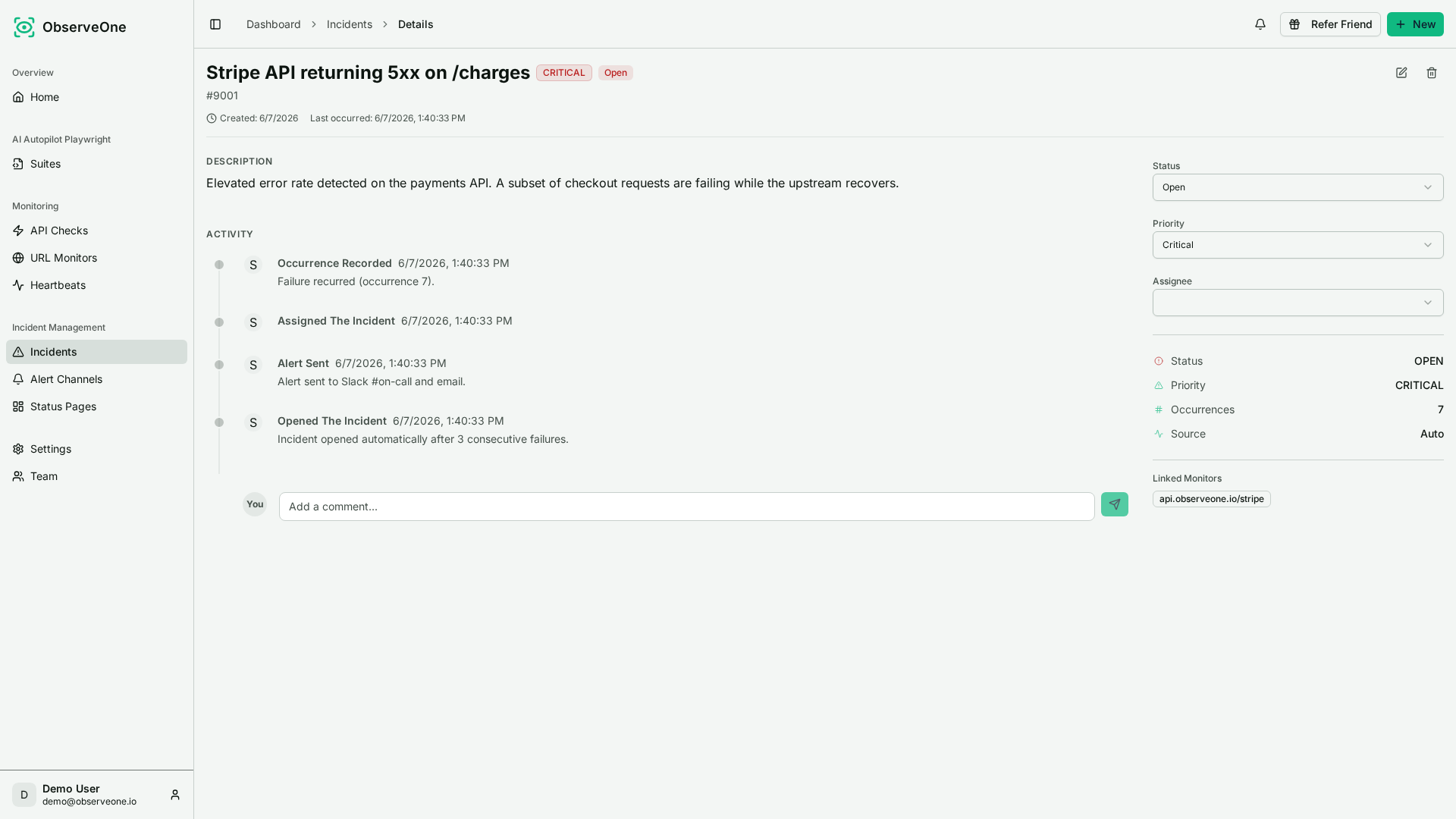Click the You avatar by the comment box
Viewport: 1456px width, 819px height.
[x=255, y=504]
